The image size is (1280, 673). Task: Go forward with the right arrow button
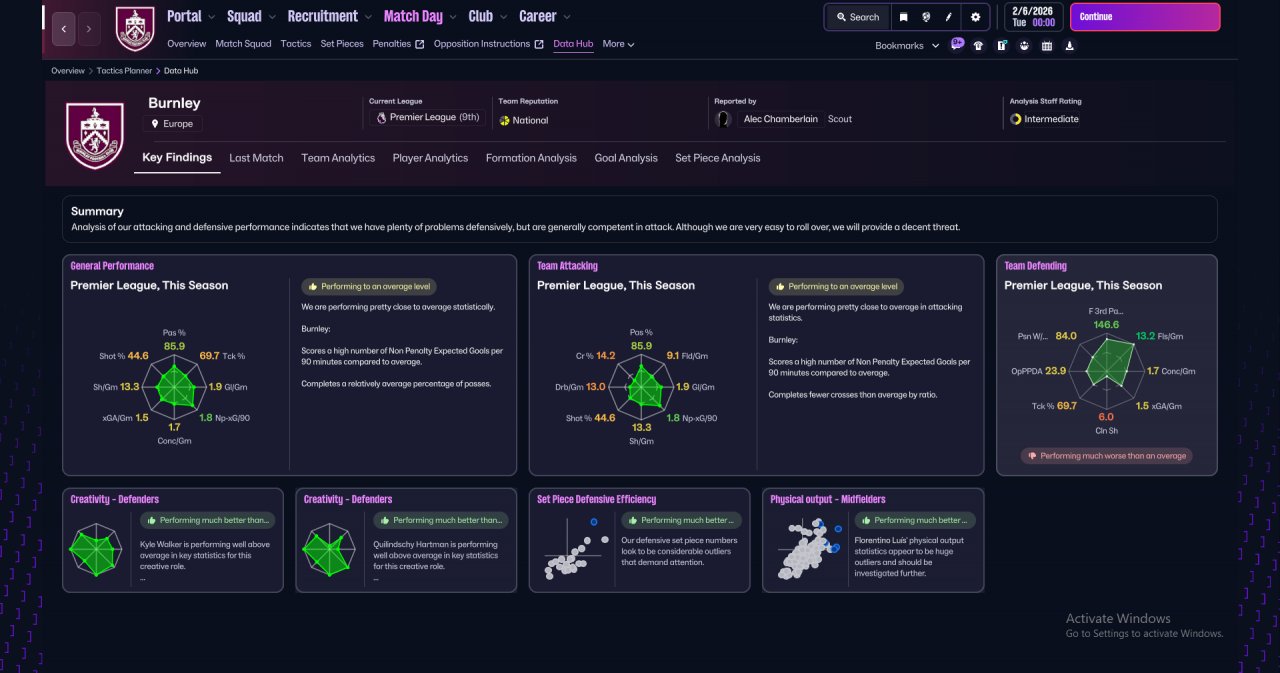[89, 29]
